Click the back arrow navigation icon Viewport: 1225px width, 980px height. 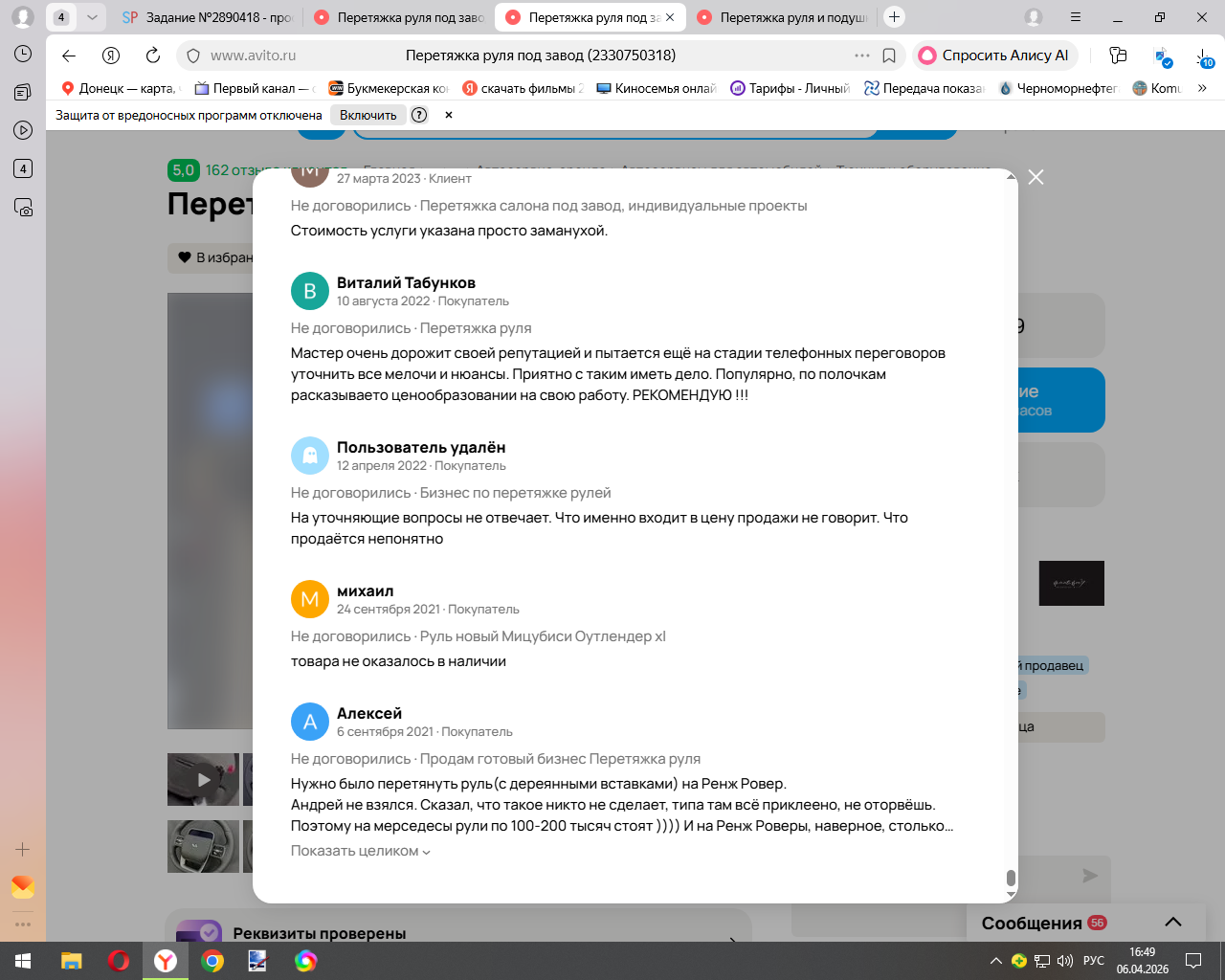[69, 56]
